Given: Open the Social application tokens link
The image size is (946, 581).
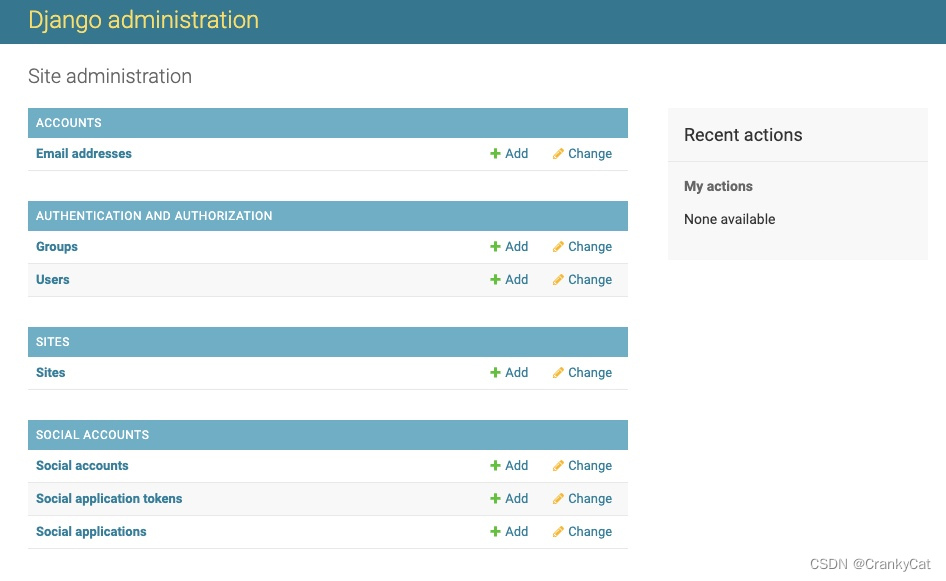Looking at the screenshot, I should (x=109, y=499).
